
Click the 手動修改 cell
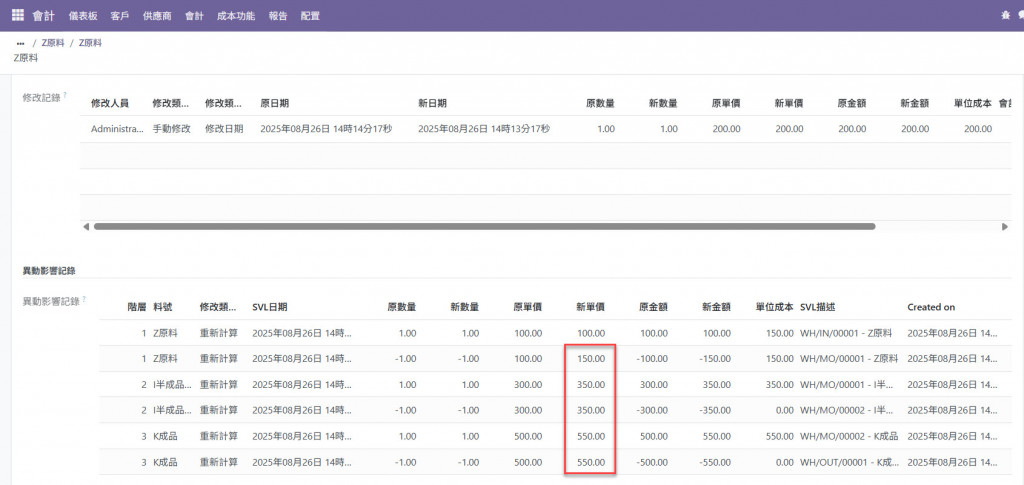click(x=171, y=129)
